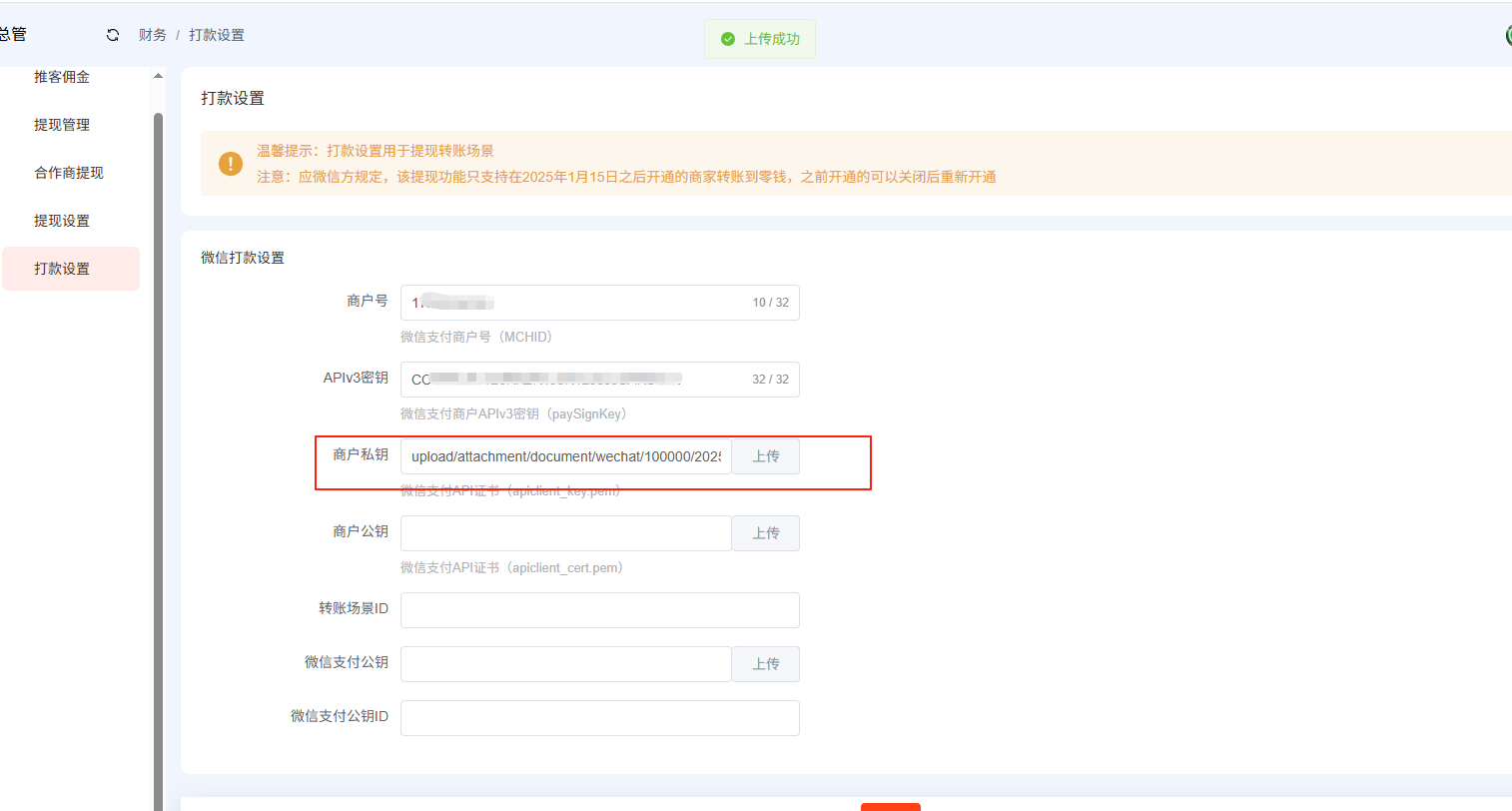Click the refresh icon beside the breadcrumb
The height and width of the screenshot is (811, 1512).
[x=113, y=35]
